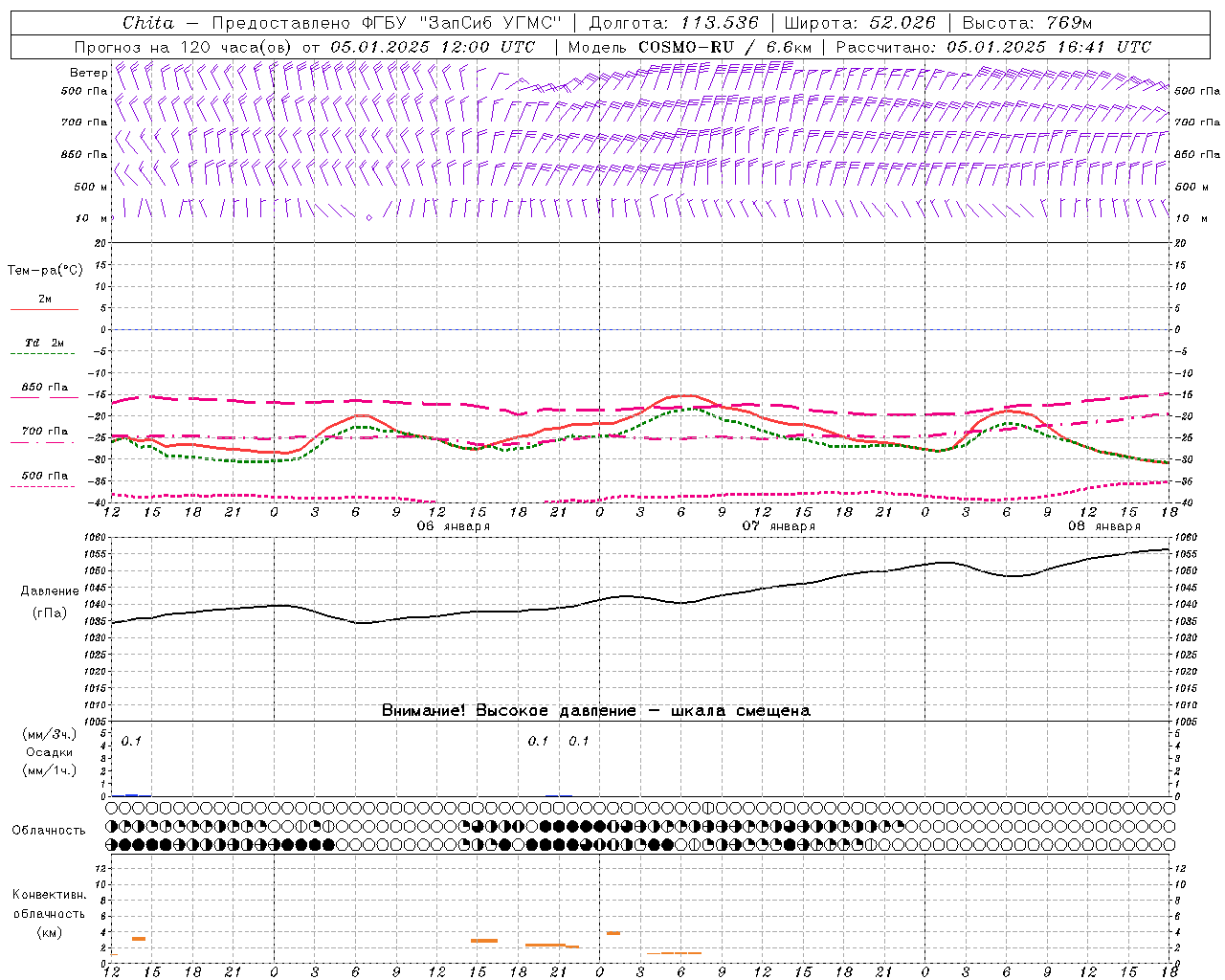Image resolution: width=1225 pixels, height=980 pixels.
Task: Click the "(мм/3ч.)" precipitation unit label
Action: click(50, 734)
